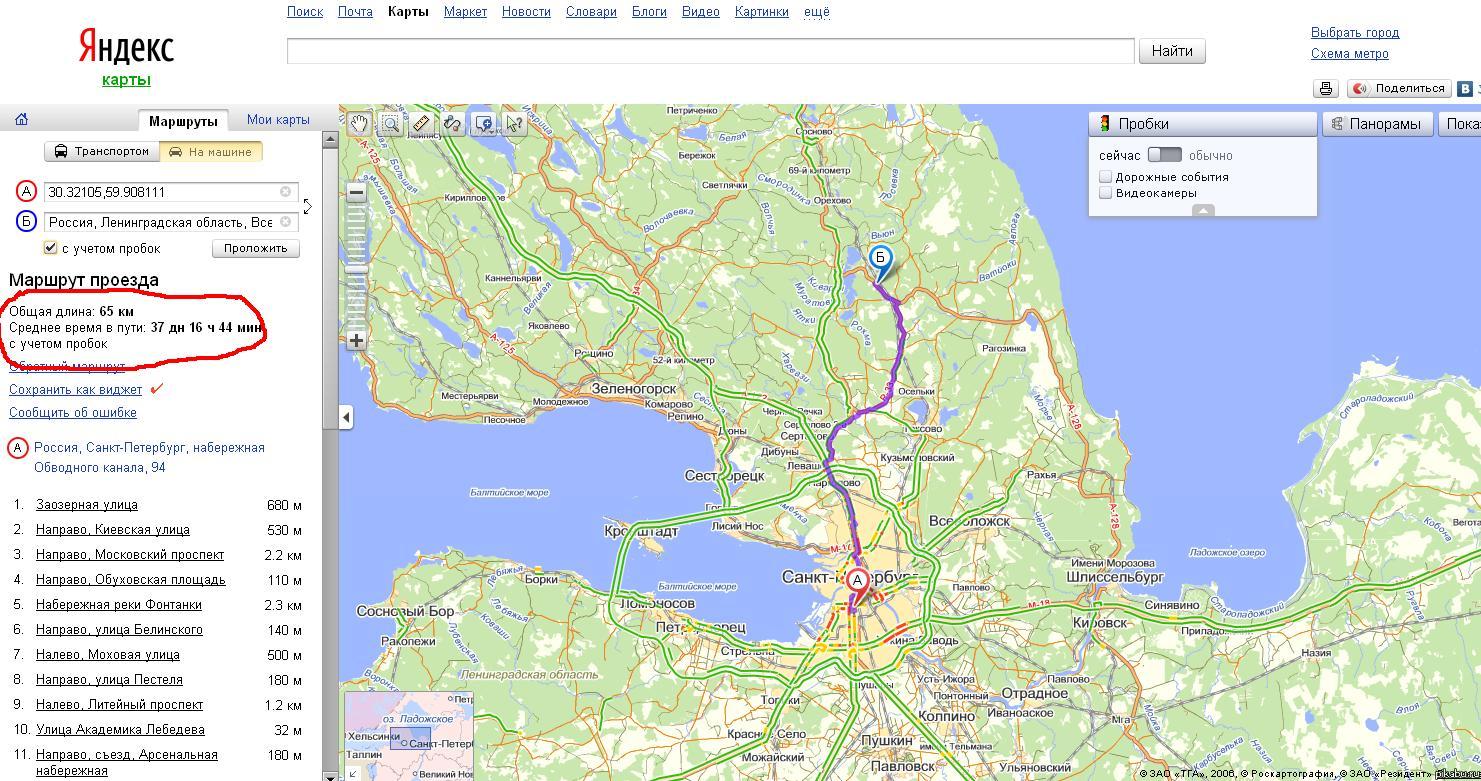Enable 'Видеокамеры' checkbox

[x=1105, y=193]
